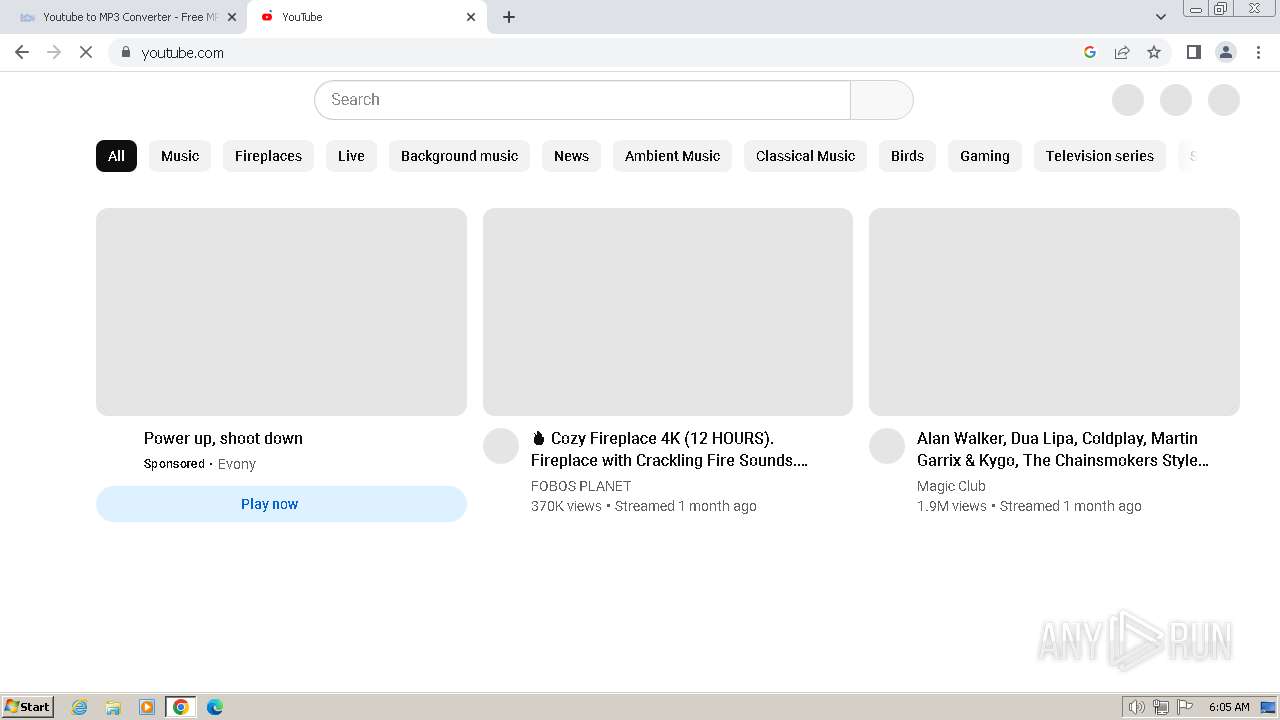This screenshot has width=1280, height=720.
Task: Click the middle header circle placeholder icon
Action: tap(1176, 100)
